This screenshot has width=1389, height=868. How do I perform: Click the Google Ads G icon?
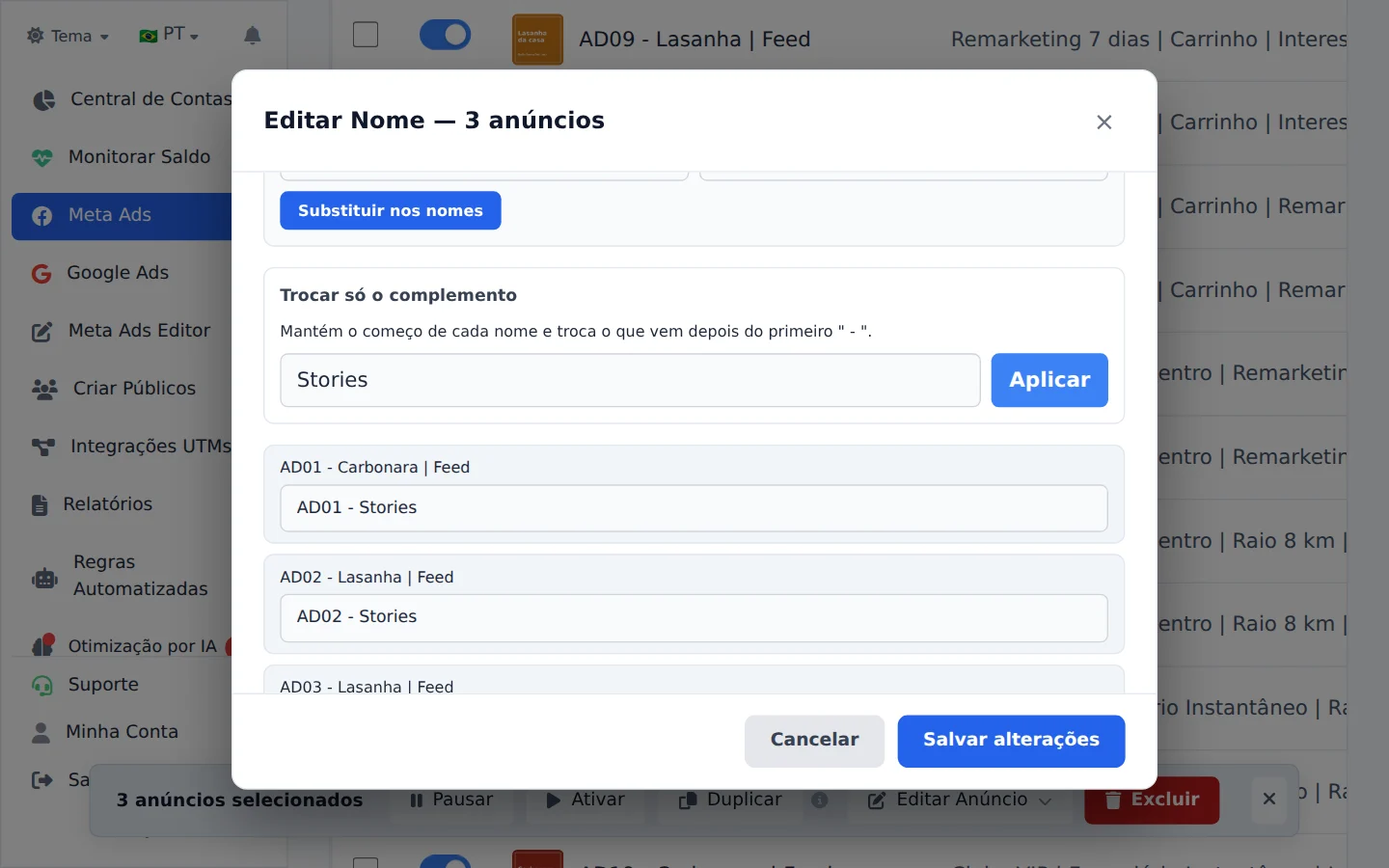pos(41,274)
